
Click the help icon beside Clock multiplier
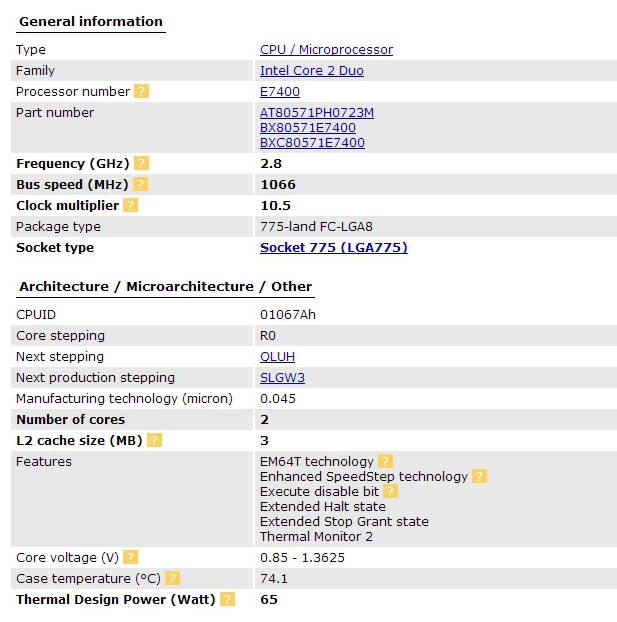[131, 205]
